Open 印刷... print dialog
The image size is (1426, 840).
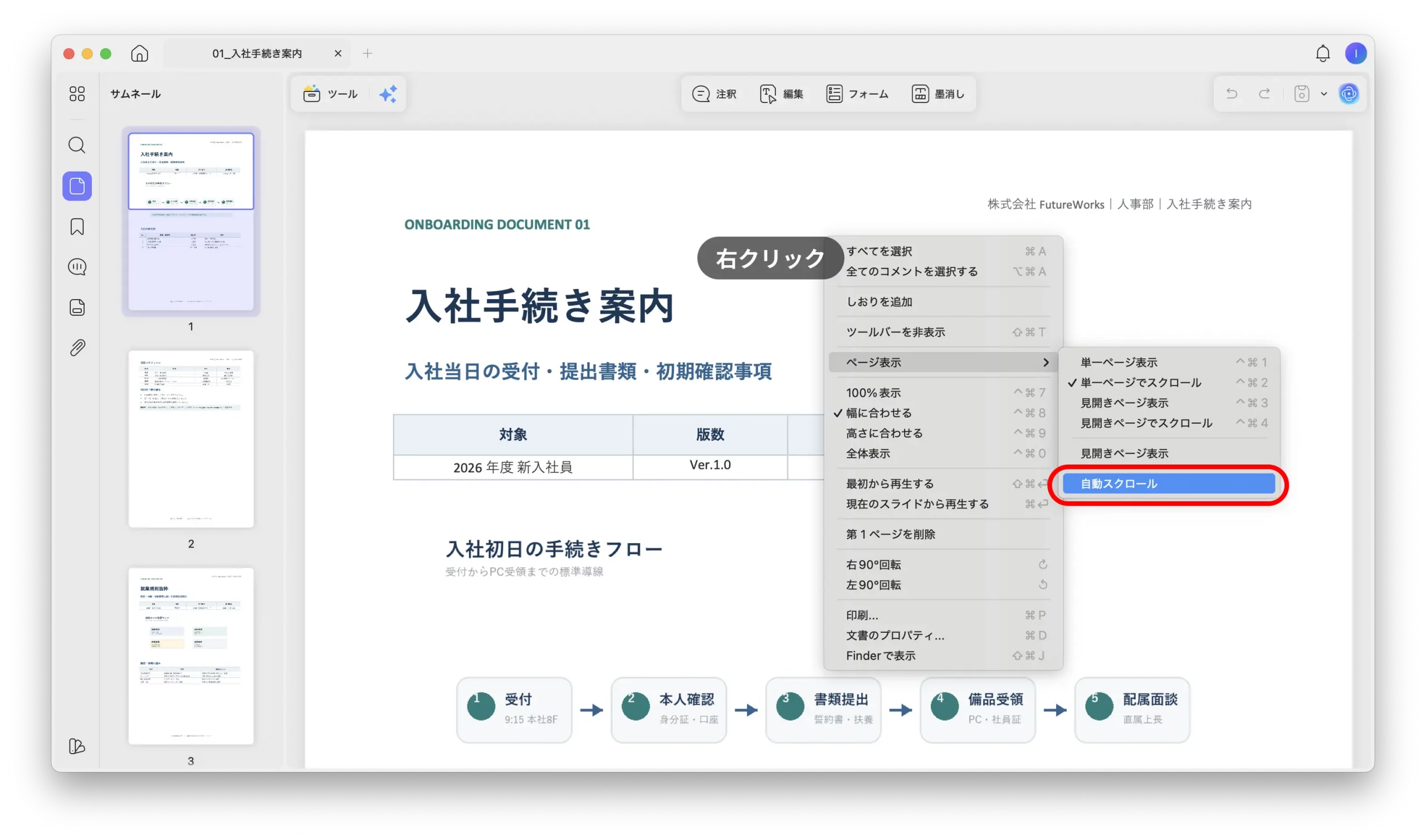pyautogui.click(x=942, y=616)
